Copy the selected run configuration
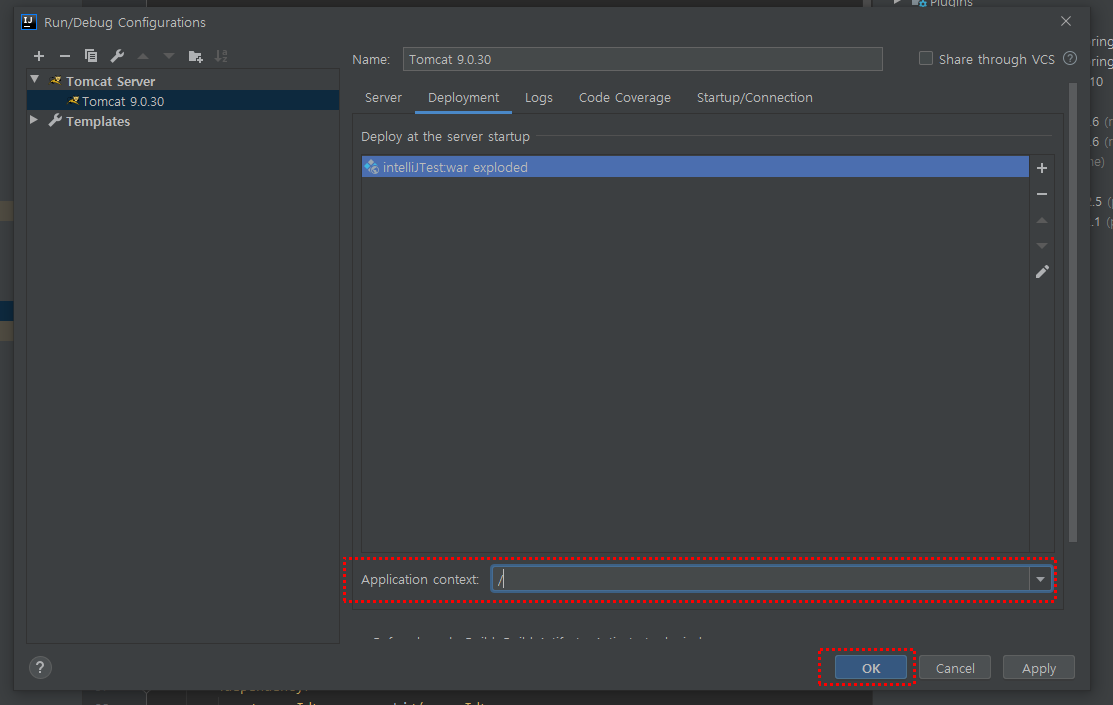This screenshot has width=1113, height=705. click(x=91, y=56)
